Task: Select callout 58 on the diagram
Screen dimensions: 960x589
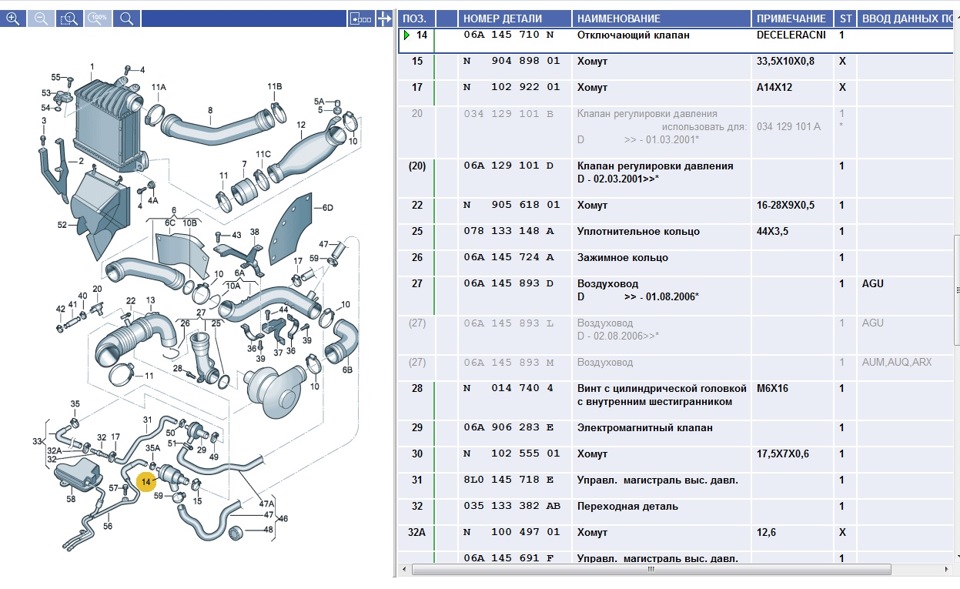Action: 71,498
